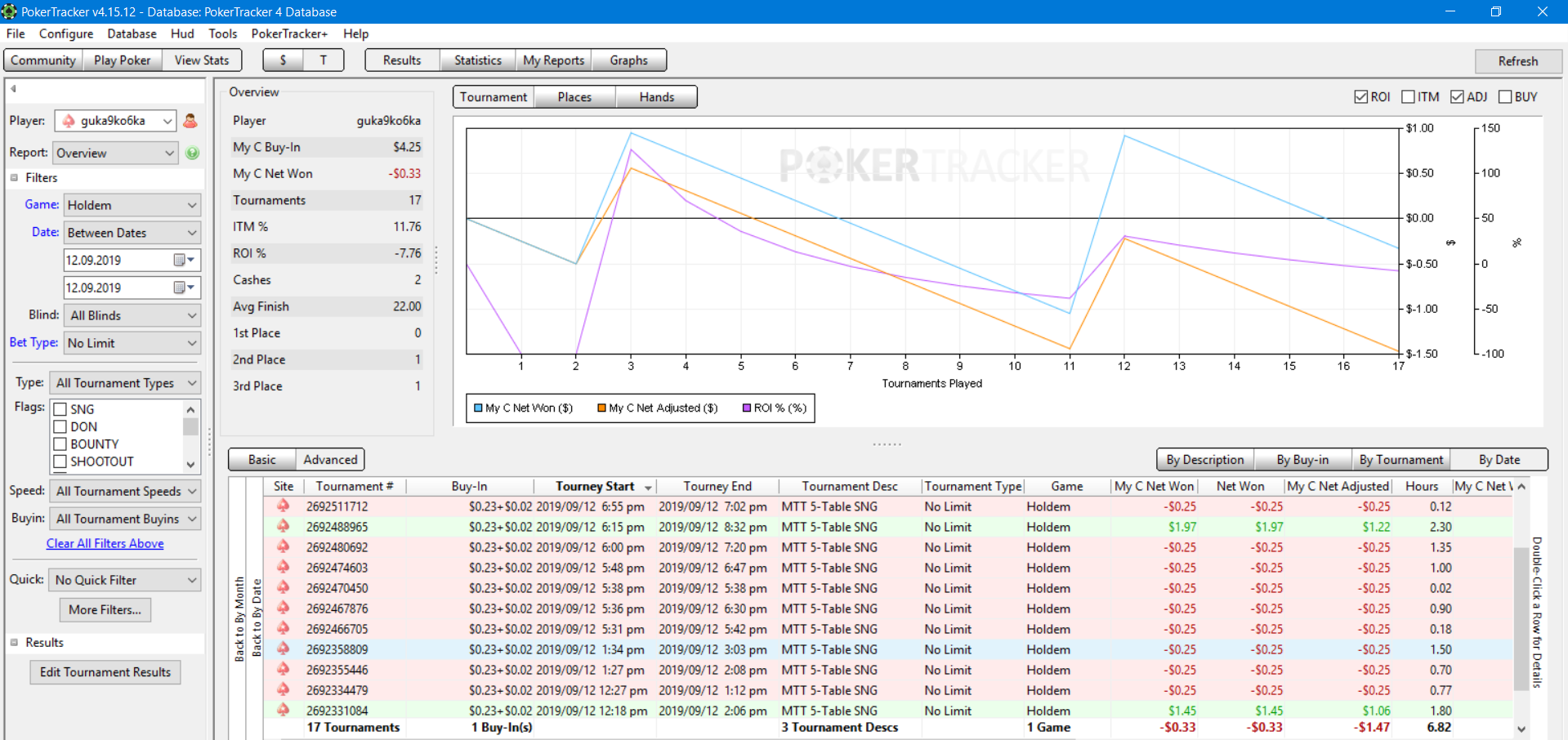
Task: Click the Clear All Filters Above link
Action: pyautogui.click(x=105, y=544)
